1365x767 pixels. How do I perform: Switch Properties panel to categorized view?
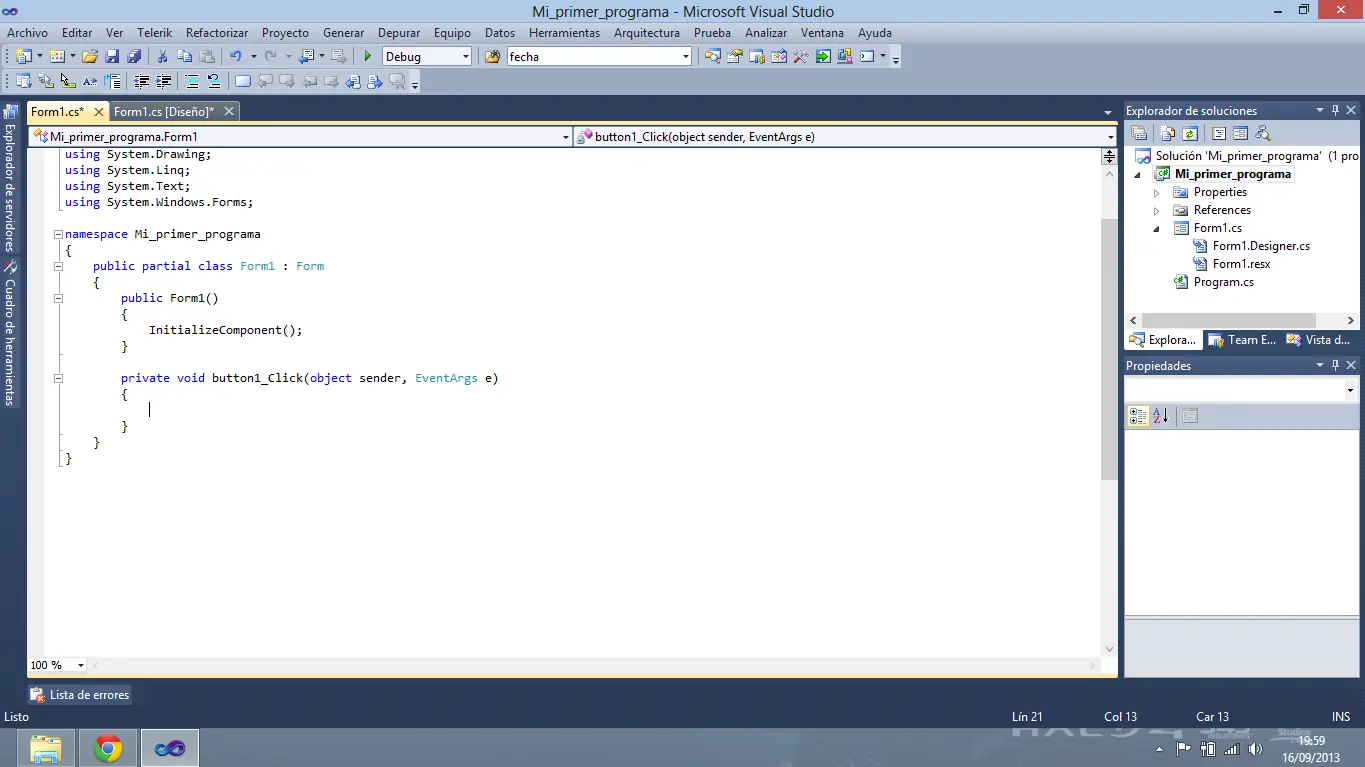1138,416
